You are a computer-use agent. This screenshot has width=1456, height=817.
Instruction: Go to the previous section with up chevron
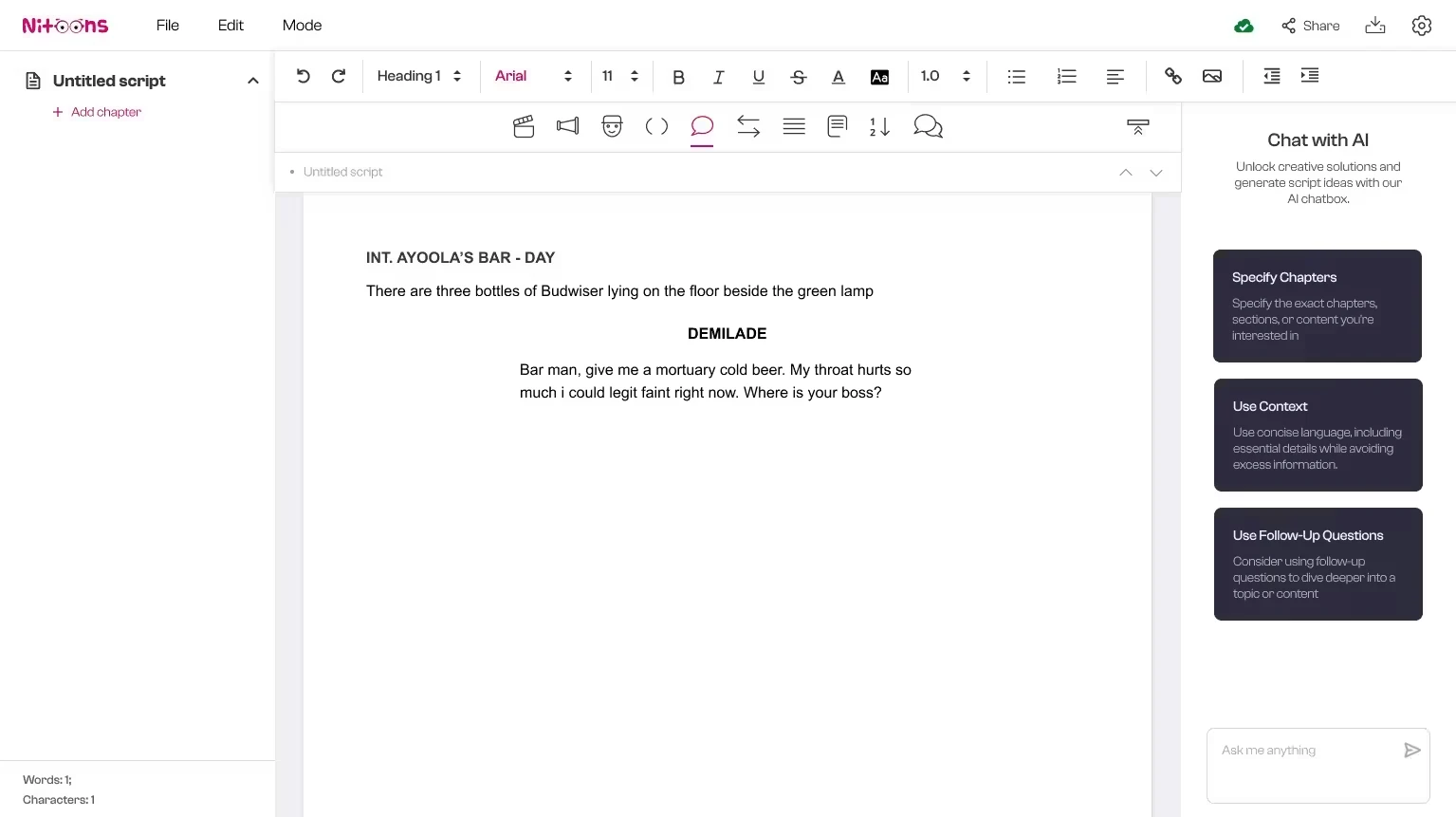[x=1126, y=173]
